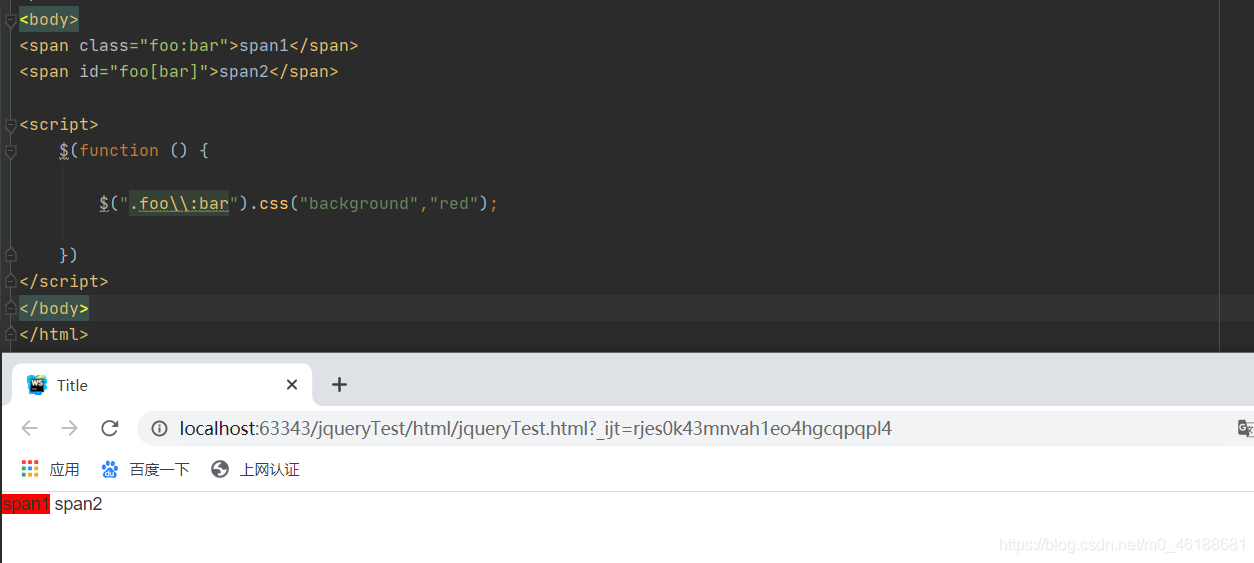This screenshot has height=563, width=1254.
Task: Select the Title browser tab
Action: pyautogui.click(x=162, y=385)
